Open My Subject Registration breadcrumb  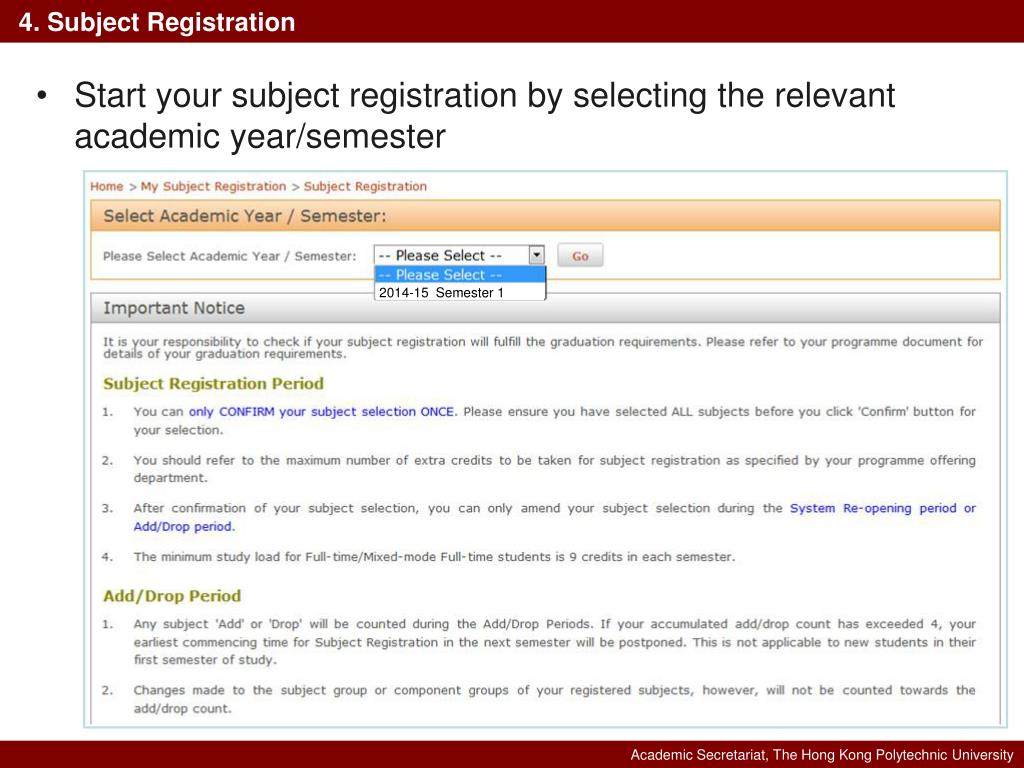[x=214, y=186]
